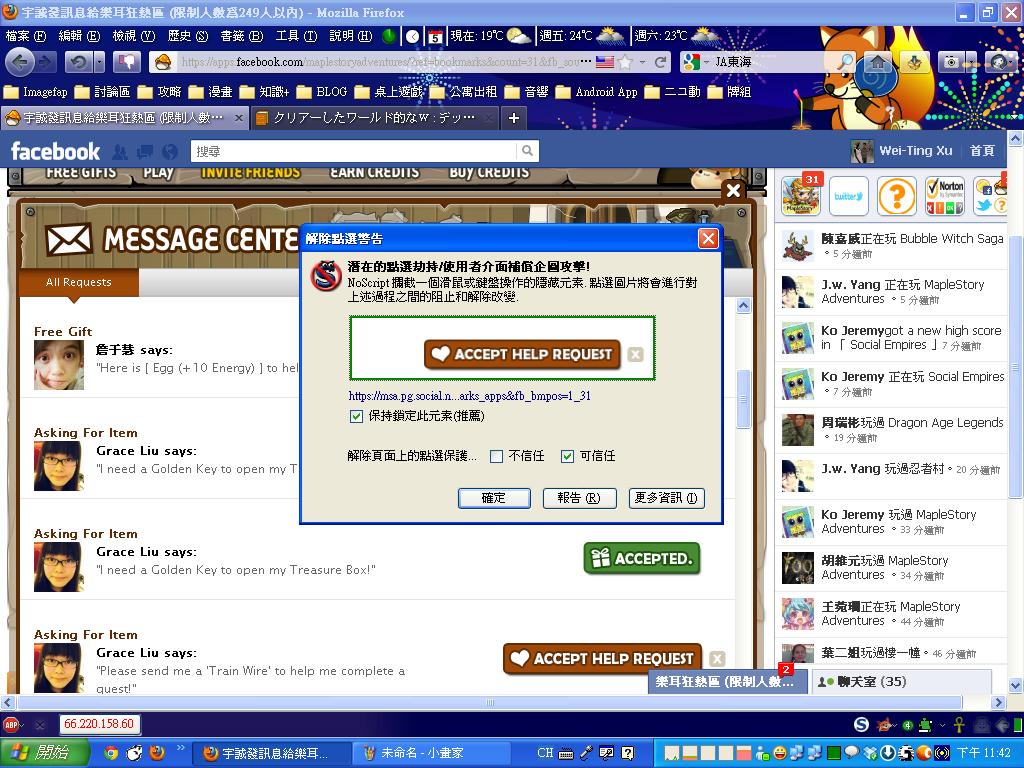
Task: Click the Home toolbar icon
Action: click(878, 62)
